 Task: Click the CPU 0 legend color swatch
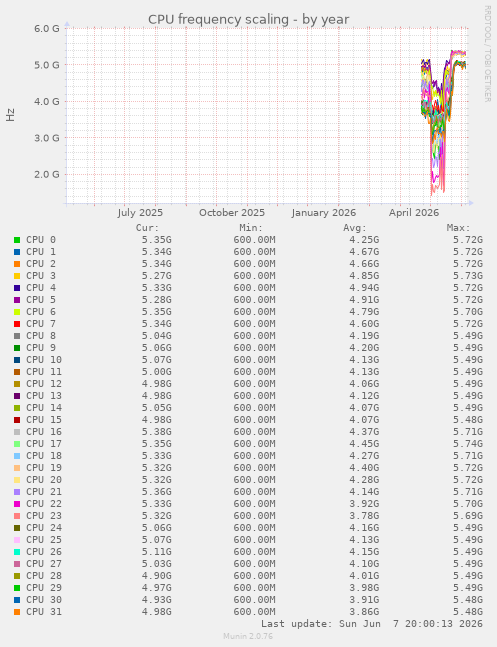coord(17,240)
